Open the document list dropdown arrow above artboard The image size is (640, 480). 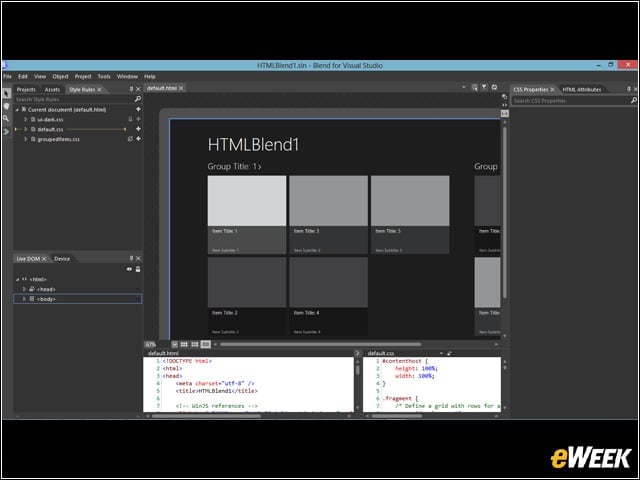(x=464, y=87)
